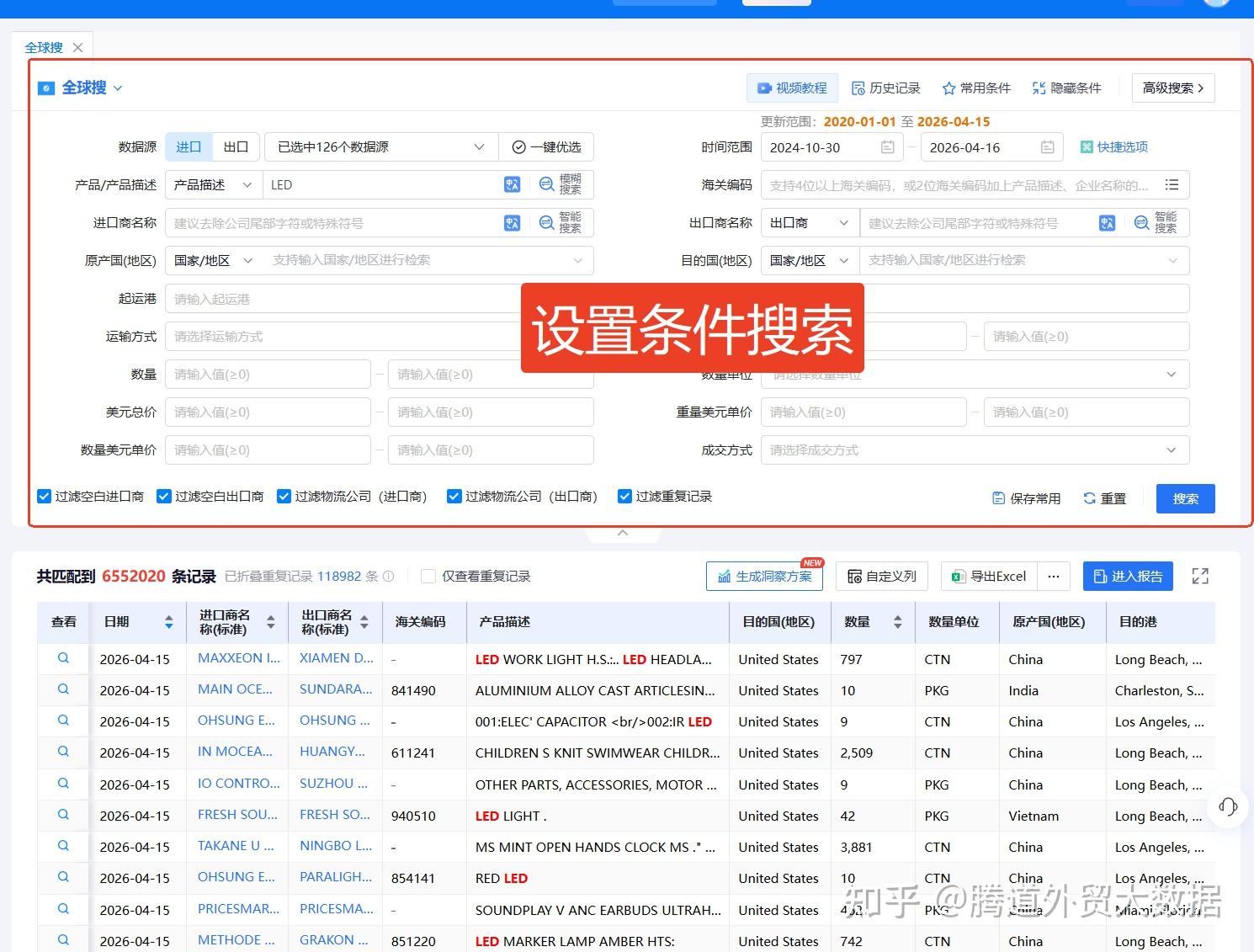
Task: View details of the TAKANE U... row
Action: (63, 846)
